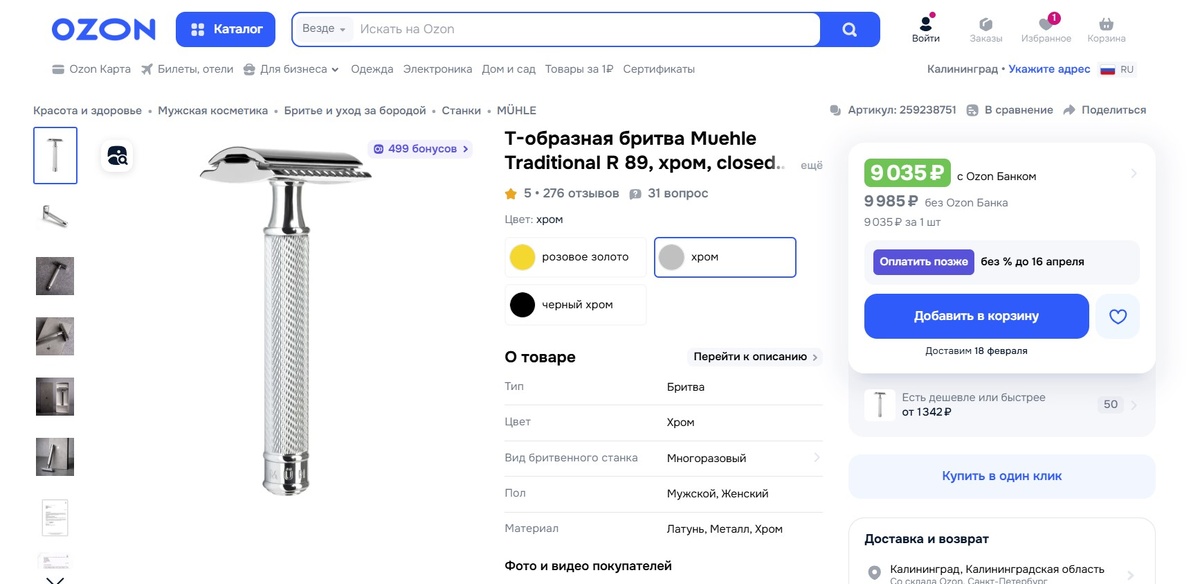The width and height of the screenshot is (1200, 584).
Task: Add to favorites with the heart button
Action: point(1118,316)
